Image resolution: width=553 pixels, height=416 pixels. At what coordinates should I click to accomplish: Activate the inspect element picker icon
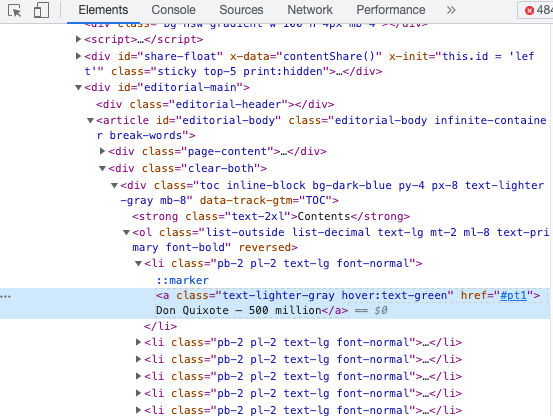coord(15,10)
